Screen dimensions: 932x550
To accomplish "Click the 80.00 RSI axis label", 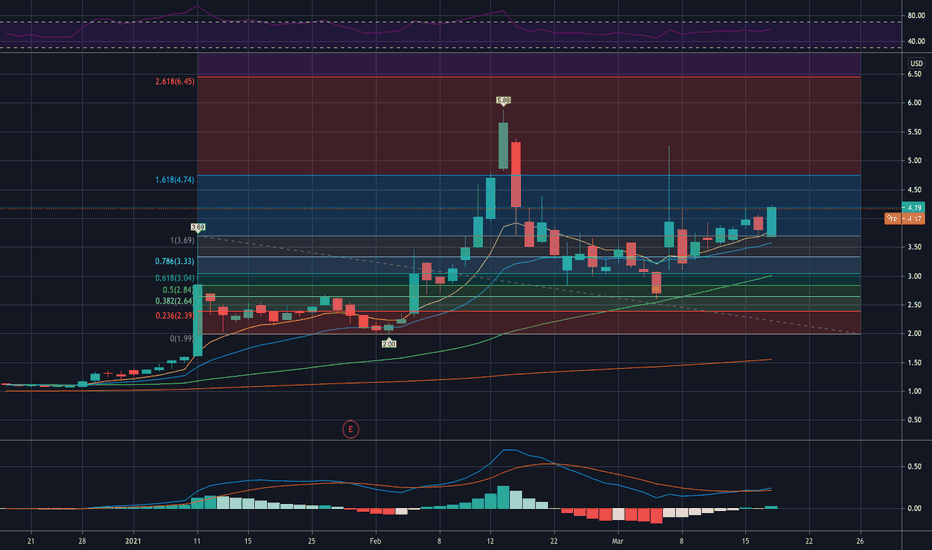I will (916, 15).
